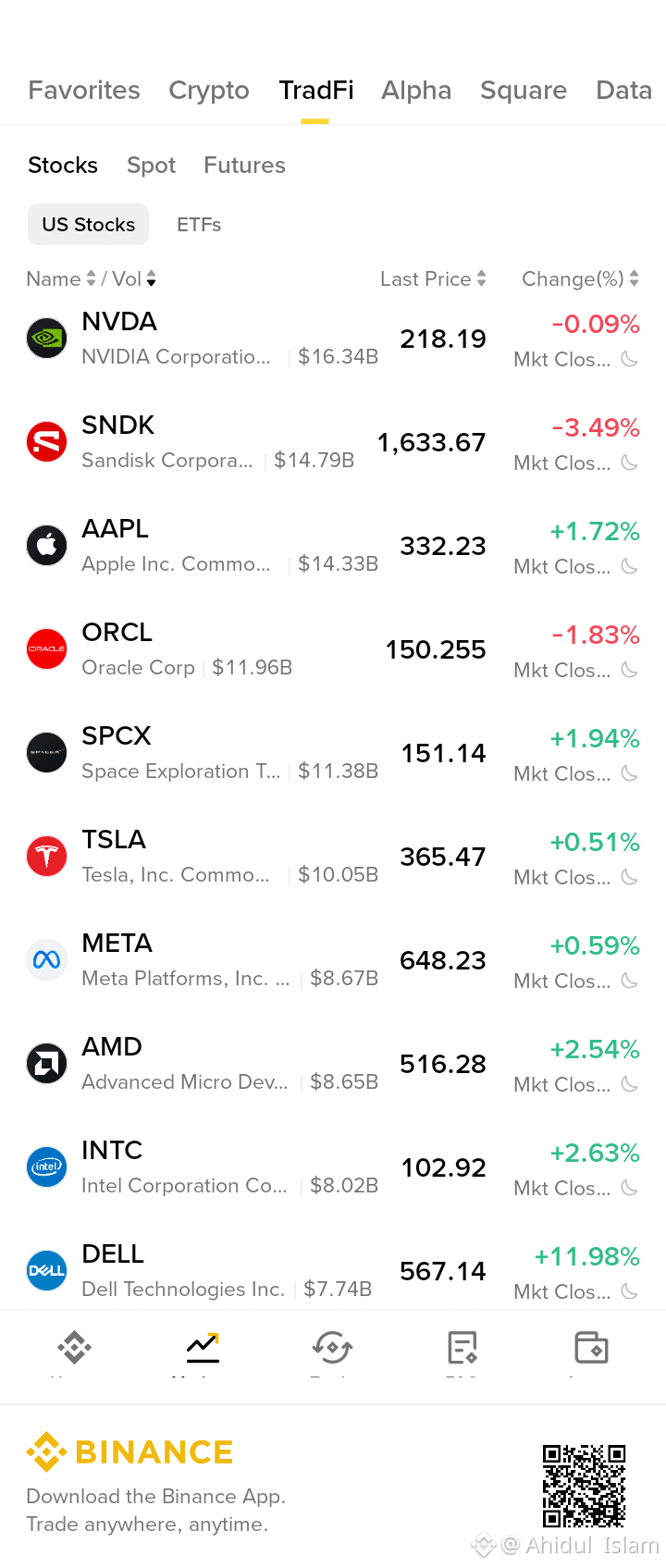
Task: Tap the Binance home diamond icon
Action: [74, 1348]
